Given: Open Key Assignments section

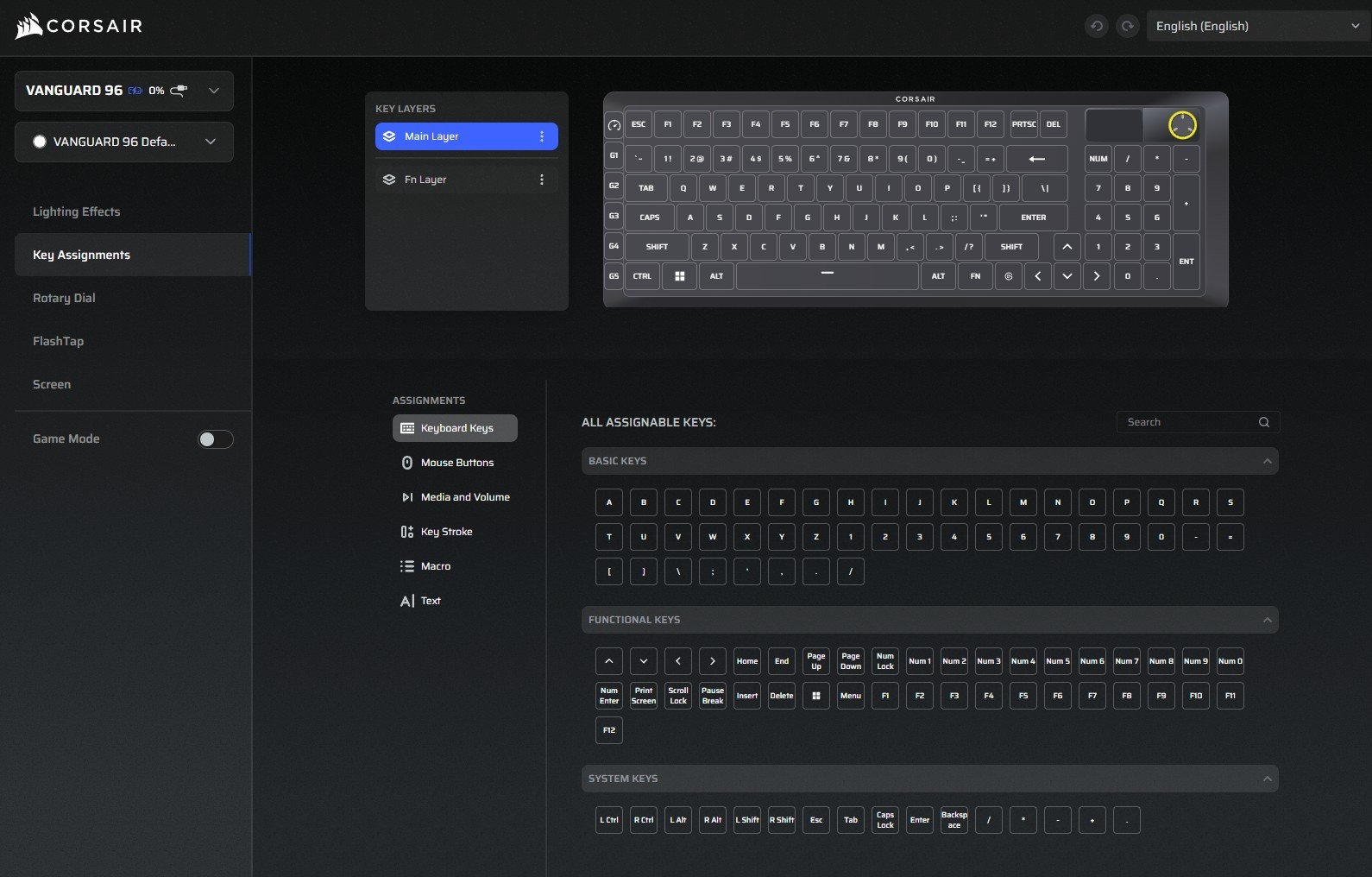Looking at the screenshot, I should pos(133,255).
